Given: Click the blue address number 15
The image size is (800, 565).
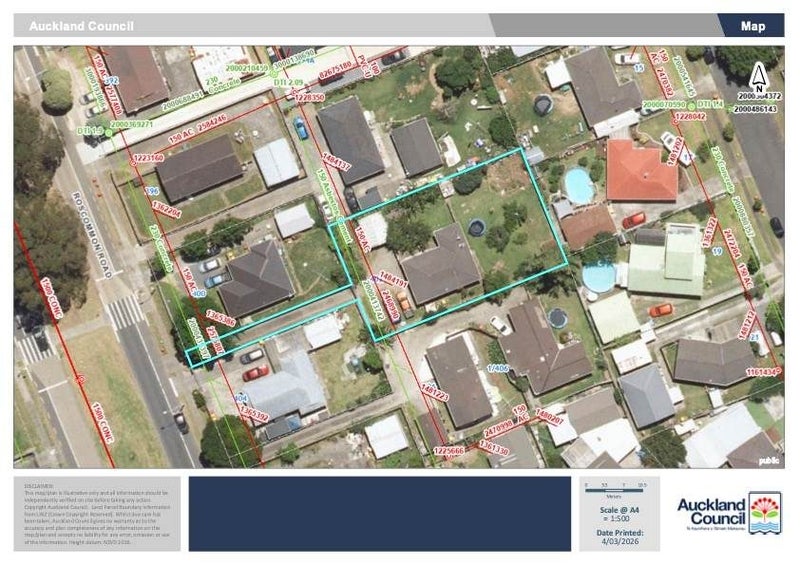Looking at the screenshot, I should tap(638, 67).
